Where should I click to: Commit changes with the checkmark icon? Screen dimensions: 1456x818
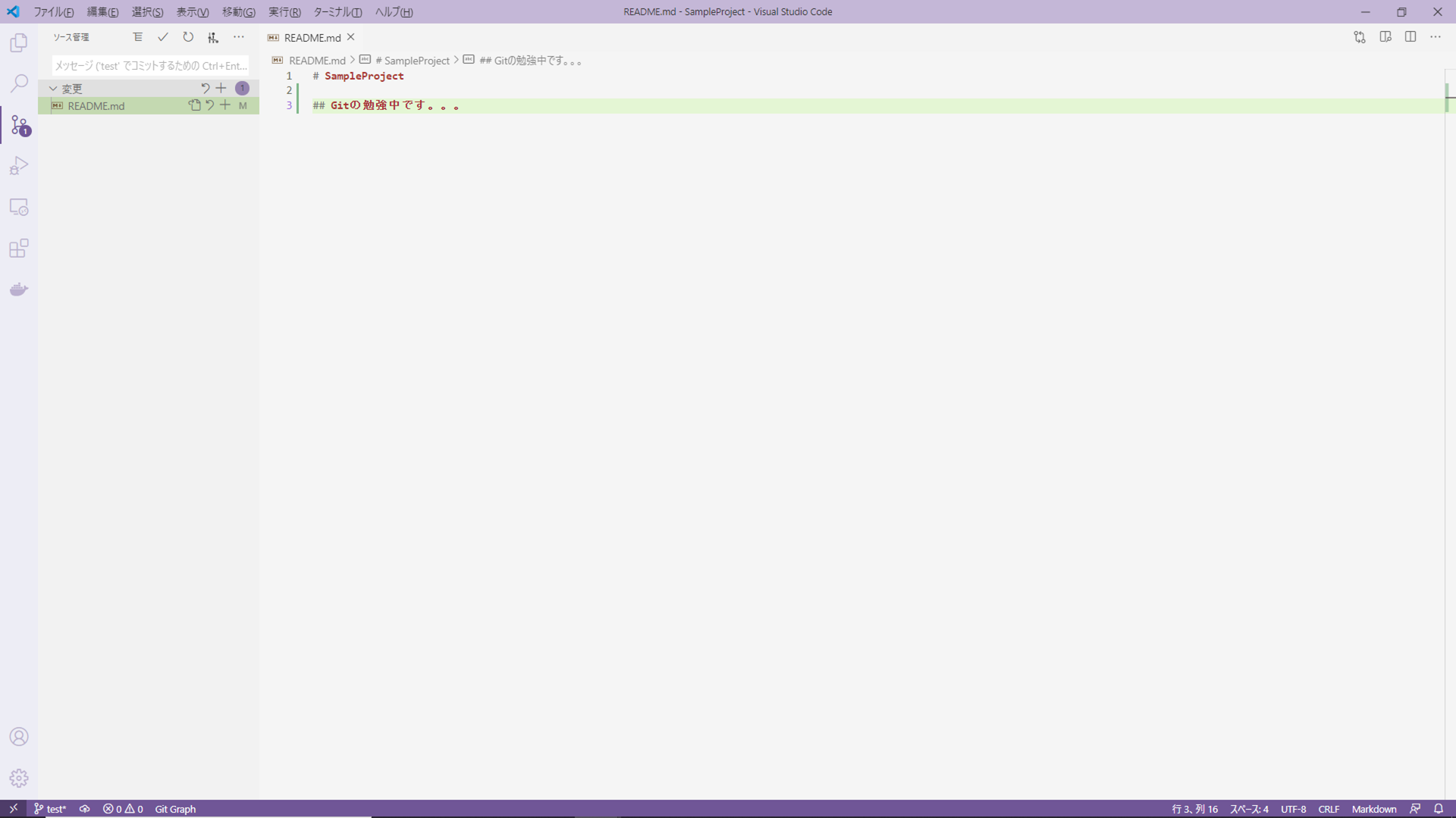(x=162, y=36)
